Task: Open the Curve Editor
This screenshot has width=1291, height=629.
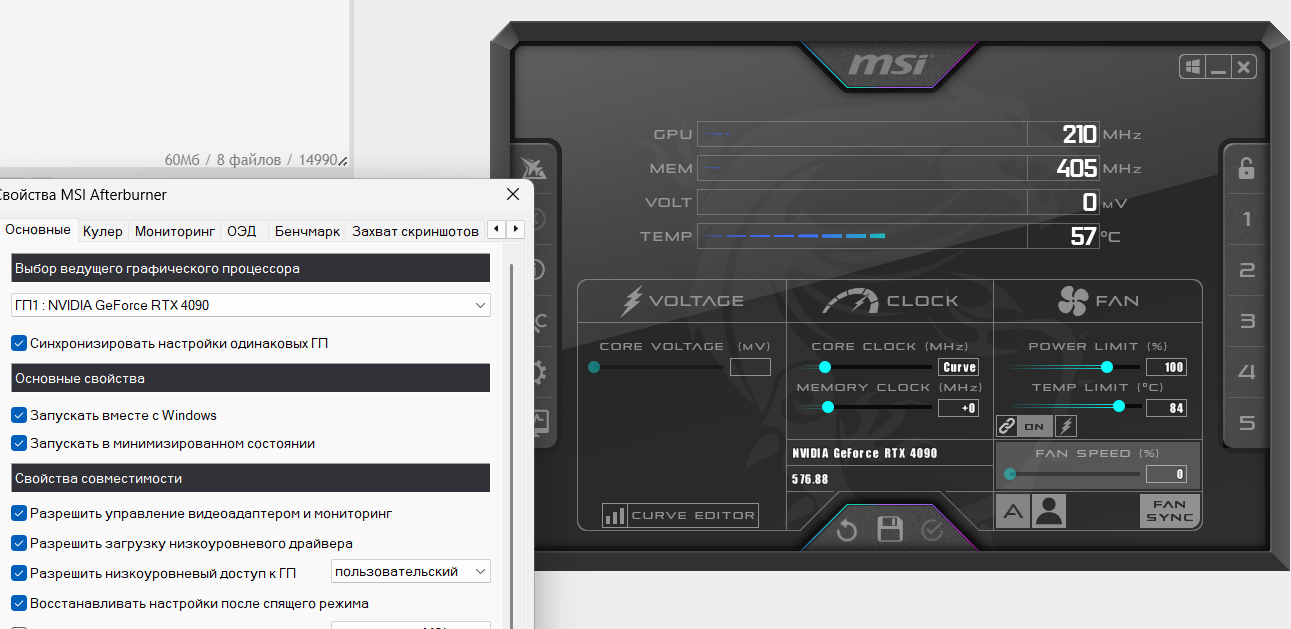Action: [680, 515]
